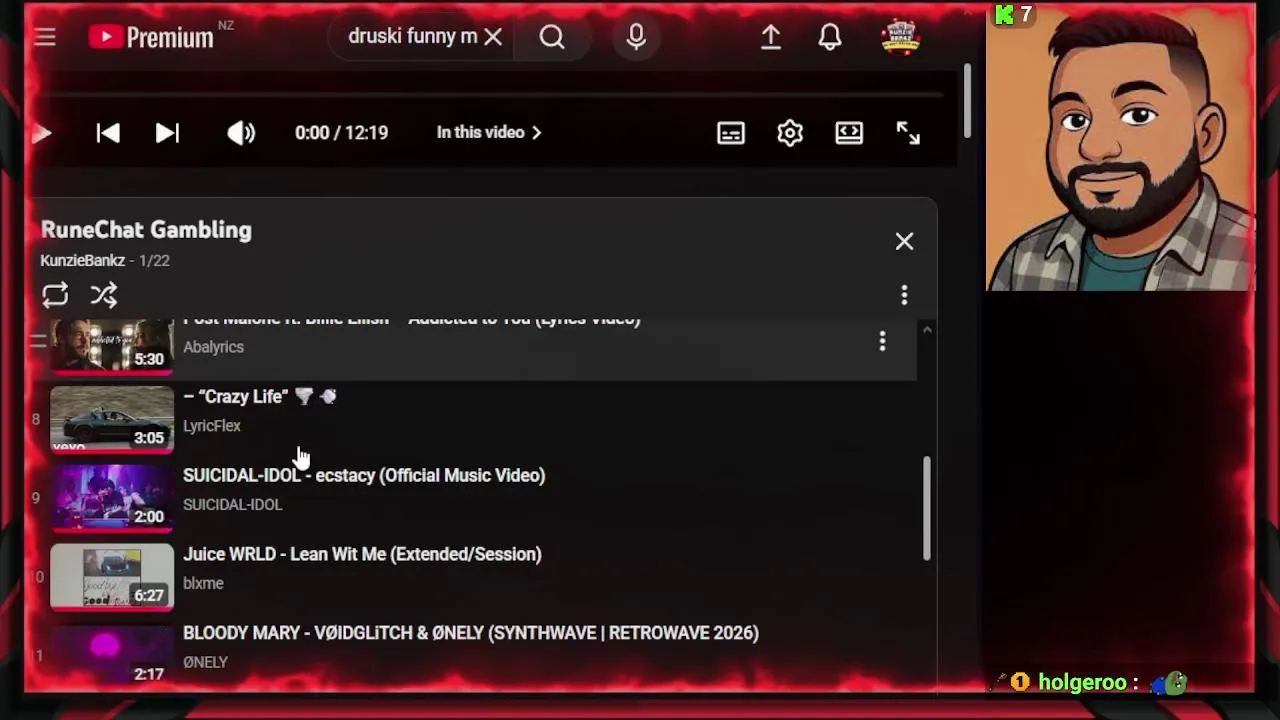
Task: Enter full screen mode
Action: (908, 133)
